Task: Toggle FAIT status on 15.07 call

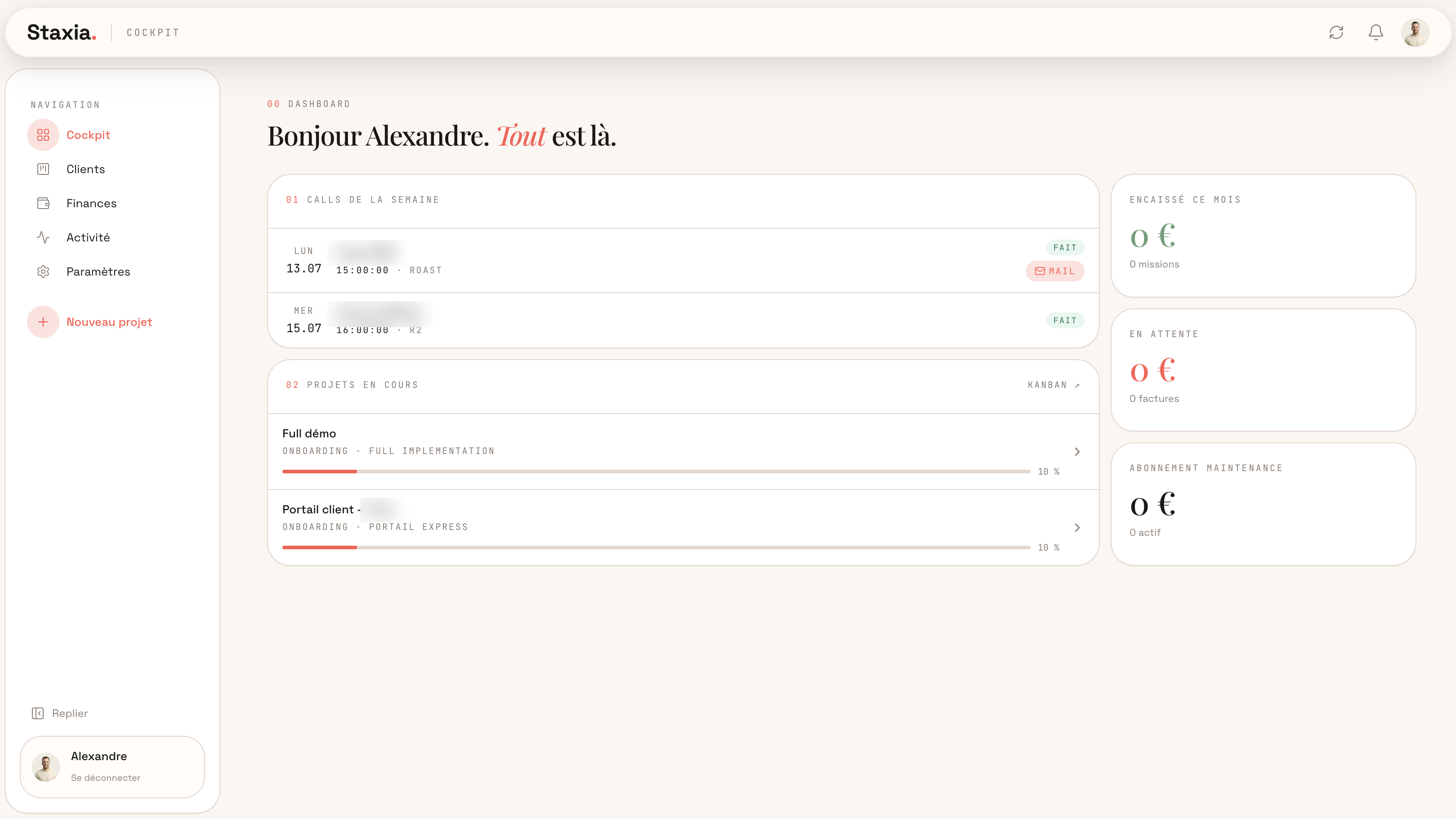Action: 1065,320
